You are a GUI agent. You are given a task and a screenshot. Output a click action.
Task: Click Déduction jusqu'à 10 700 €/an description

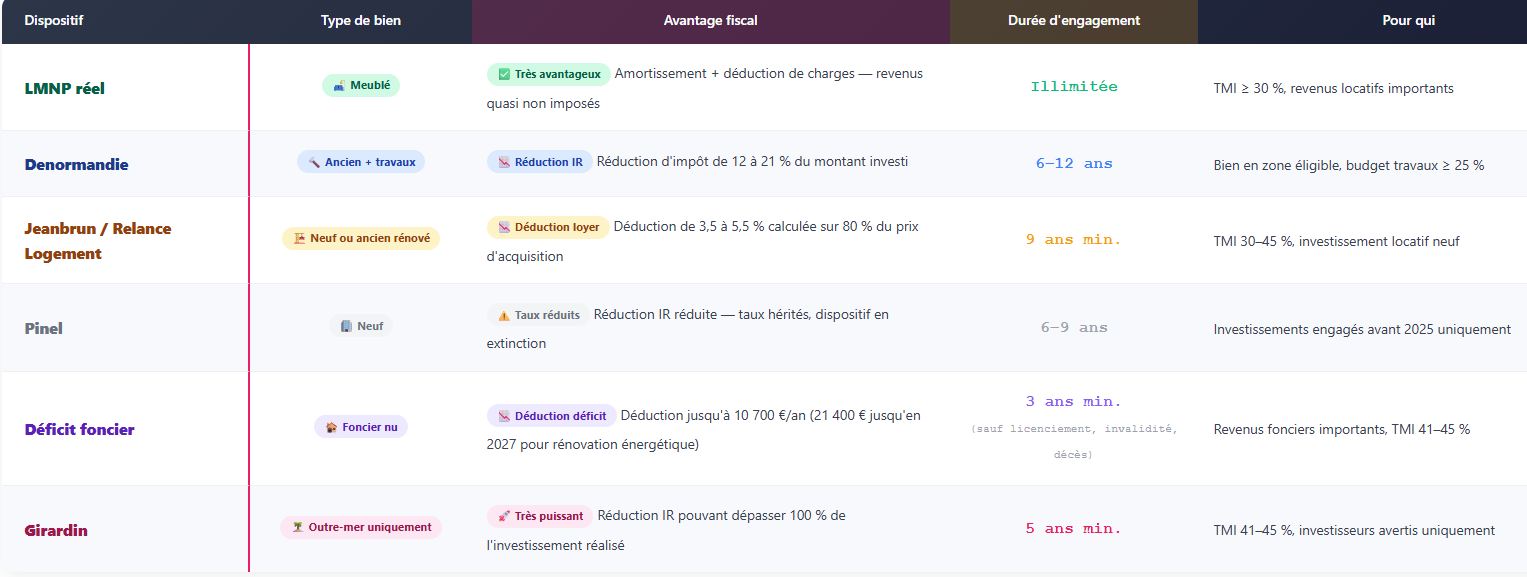[x=704, y=430]
